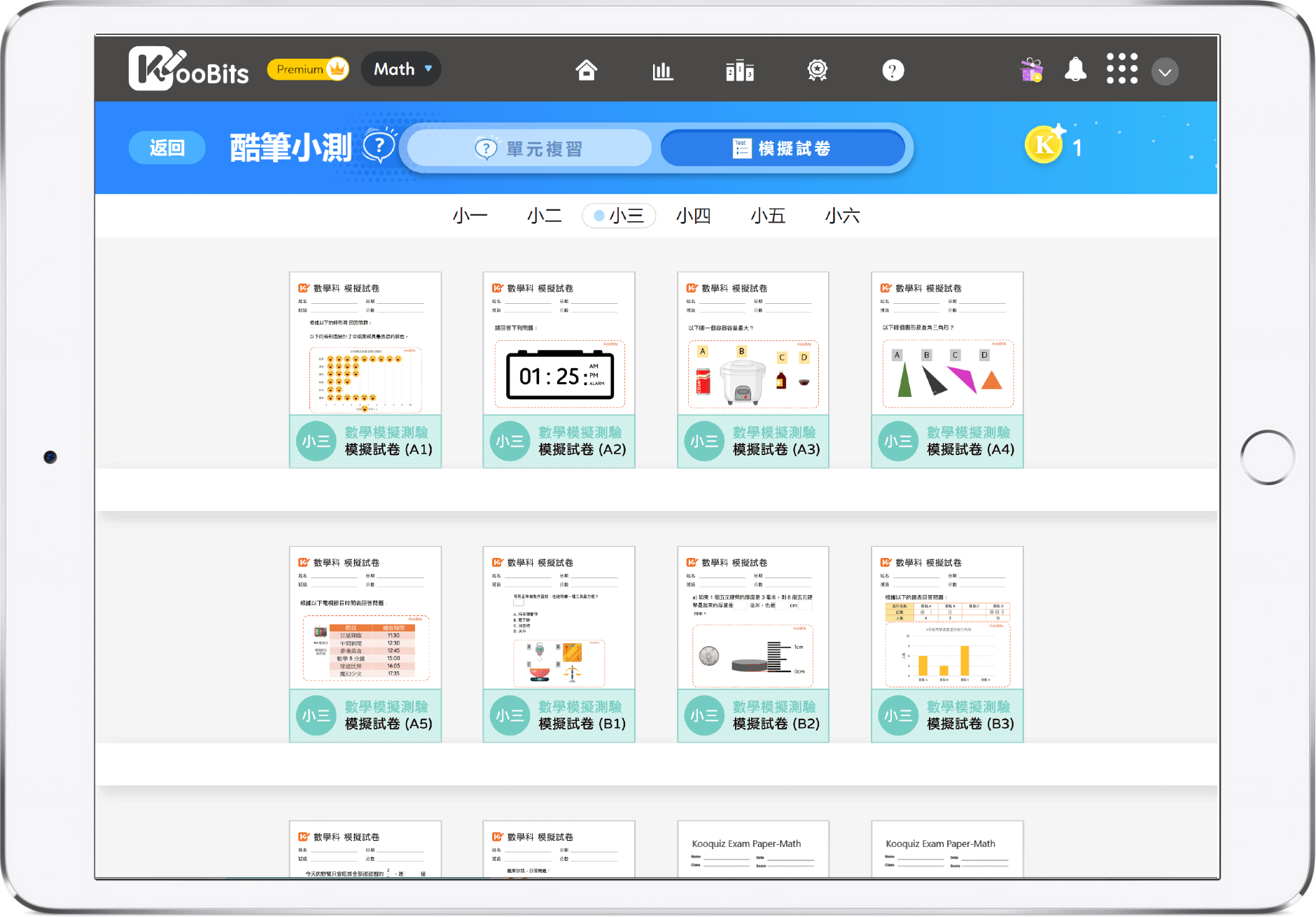Open first Kooquiz Exam Paper-Math thumbnail
The width and height of the screenshot is (1316, 917).
point(753,849)
